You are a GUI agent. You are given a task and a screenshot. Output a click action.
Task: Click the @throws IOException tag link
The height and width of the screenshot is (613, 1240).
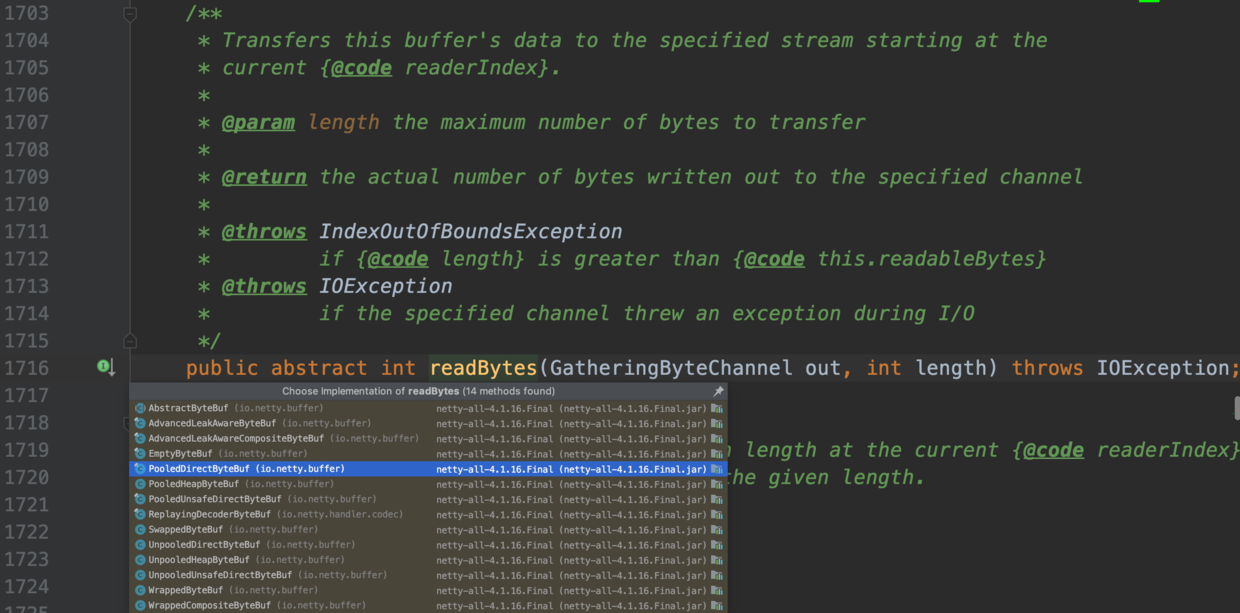tap(264, 285)
